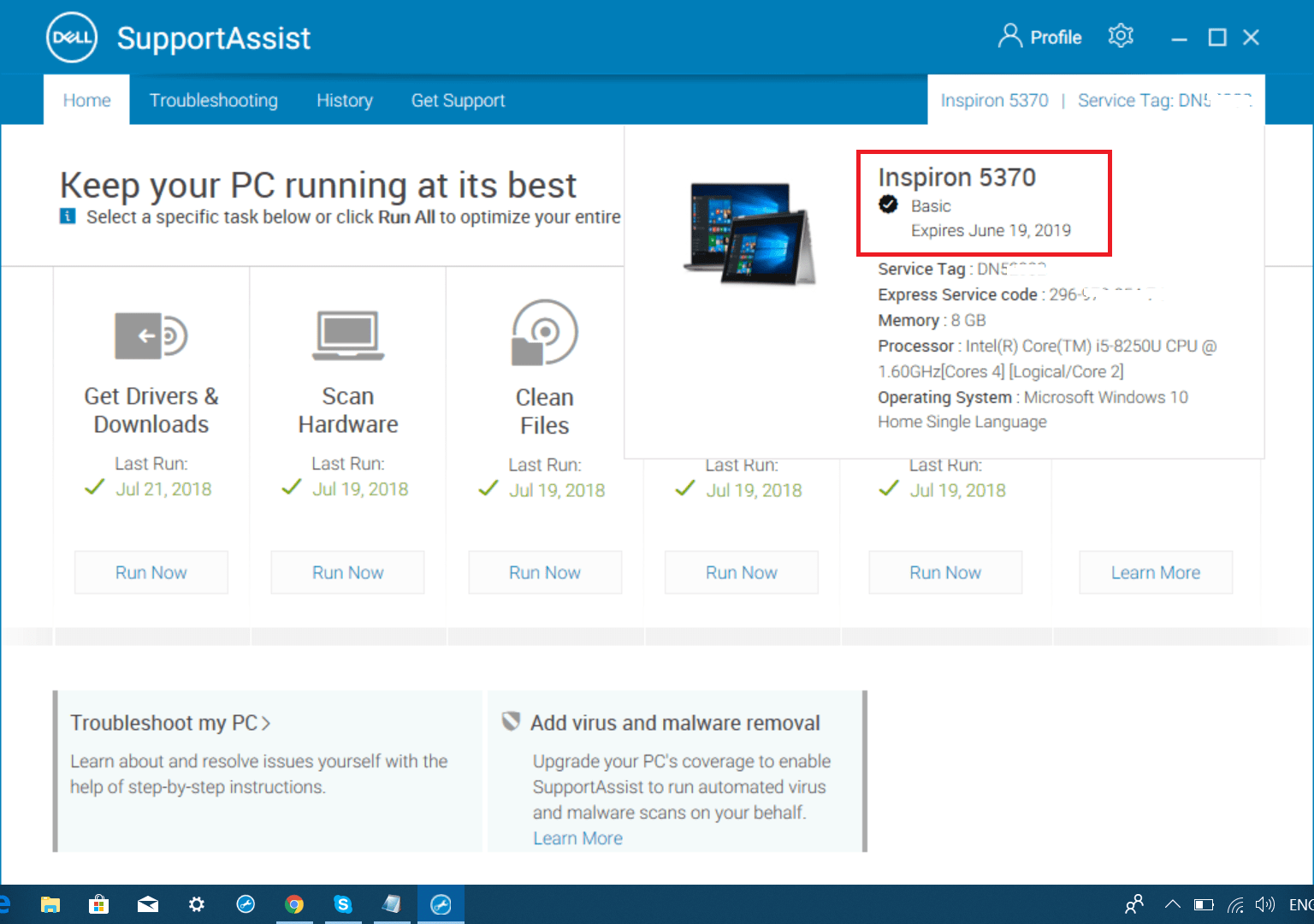
Task: Click the highlighted active SupportAssist taskbar icon
Action: (x=441, y=904)
